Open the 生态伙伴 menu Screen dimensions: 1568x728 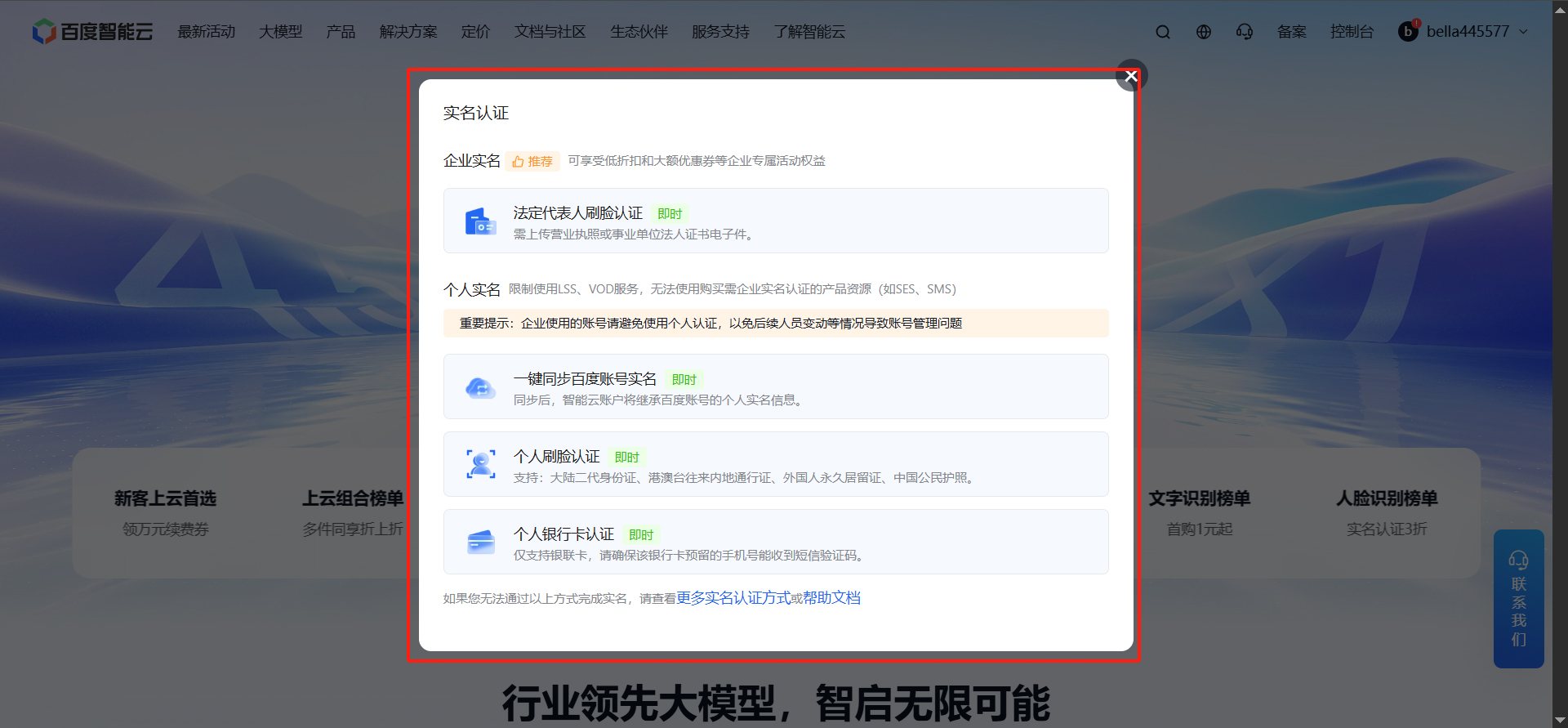click(x=639, y=32)
